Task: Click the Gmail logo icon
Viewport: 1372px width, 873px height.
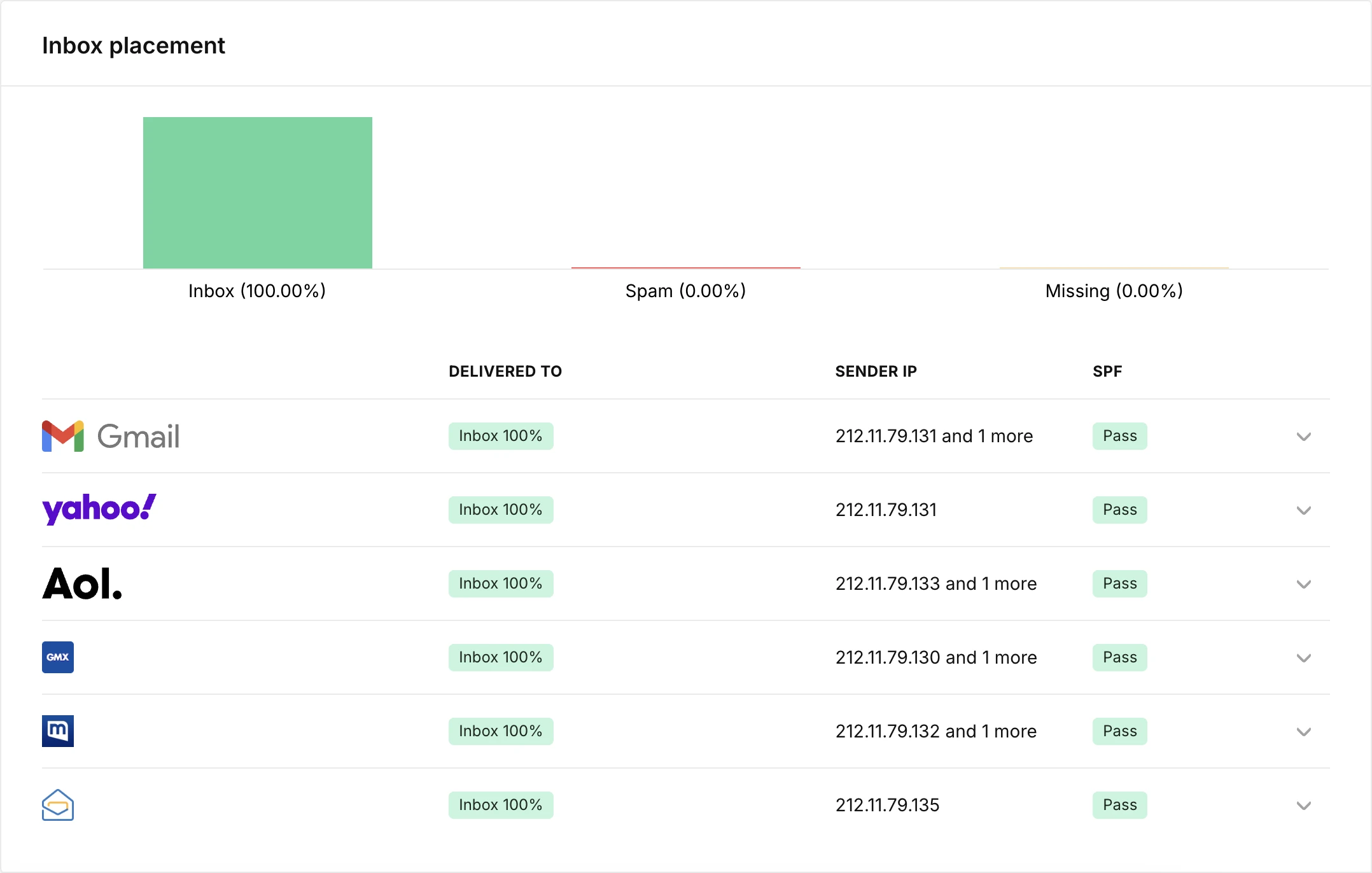Action: [63, 437]
